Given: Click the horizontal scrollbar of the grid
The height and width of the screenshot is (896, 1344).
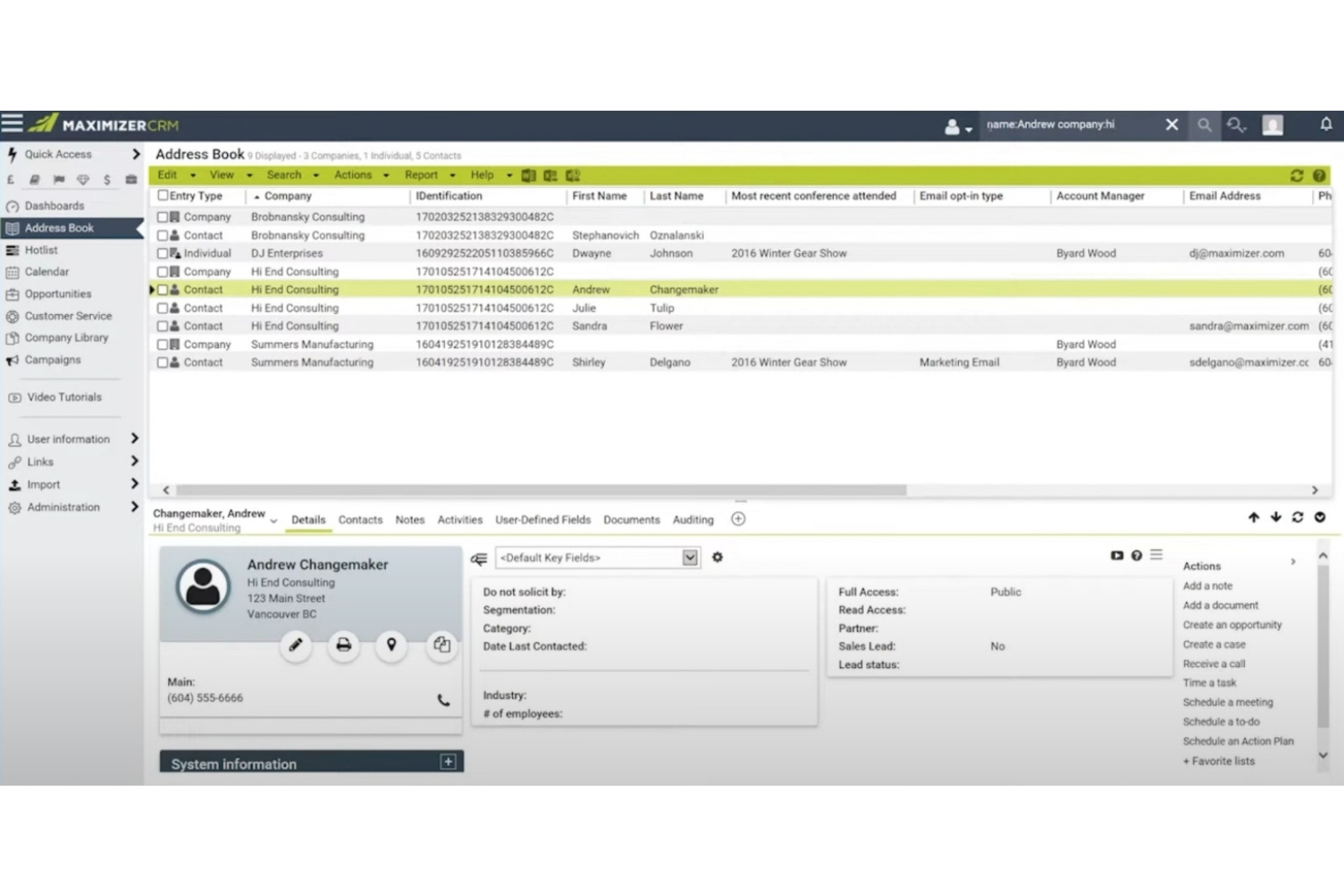Looking at the screenshot, I should (x=540, y=489).
